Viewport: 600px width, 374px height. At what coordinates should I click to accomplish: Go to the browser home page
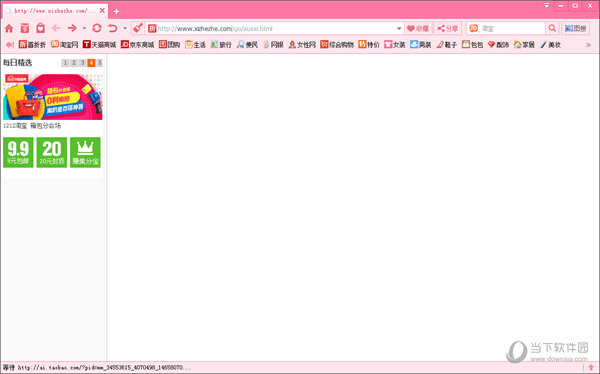tap(9, 28)
